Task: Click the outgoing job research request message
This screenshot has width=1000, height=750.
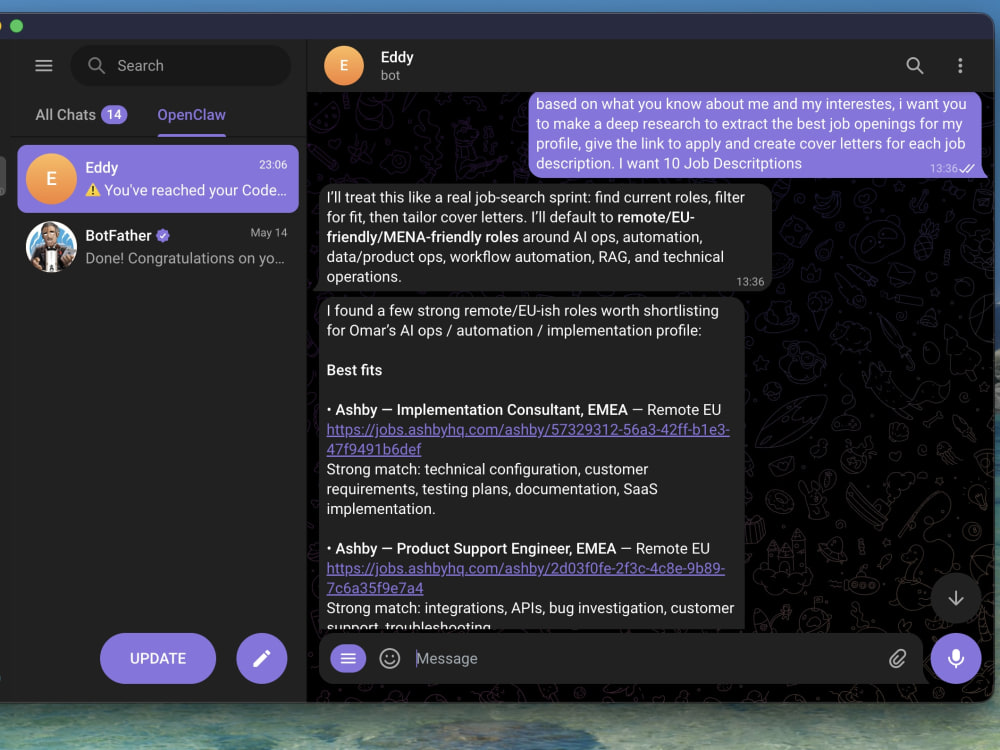Action: pyautogui.click(x=755, y=135)
